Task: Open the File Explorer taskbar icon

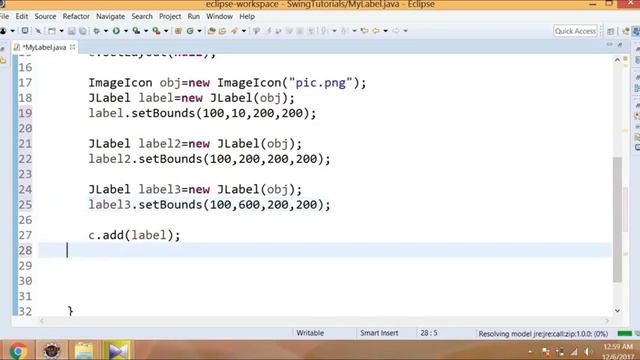Action: [84, 351]
